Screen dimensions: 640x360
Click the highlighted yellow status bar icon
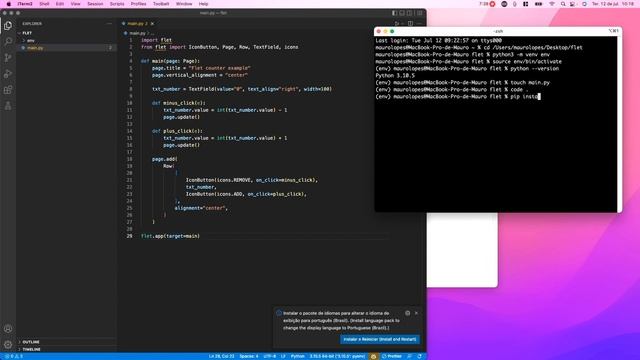coord(373,356)
